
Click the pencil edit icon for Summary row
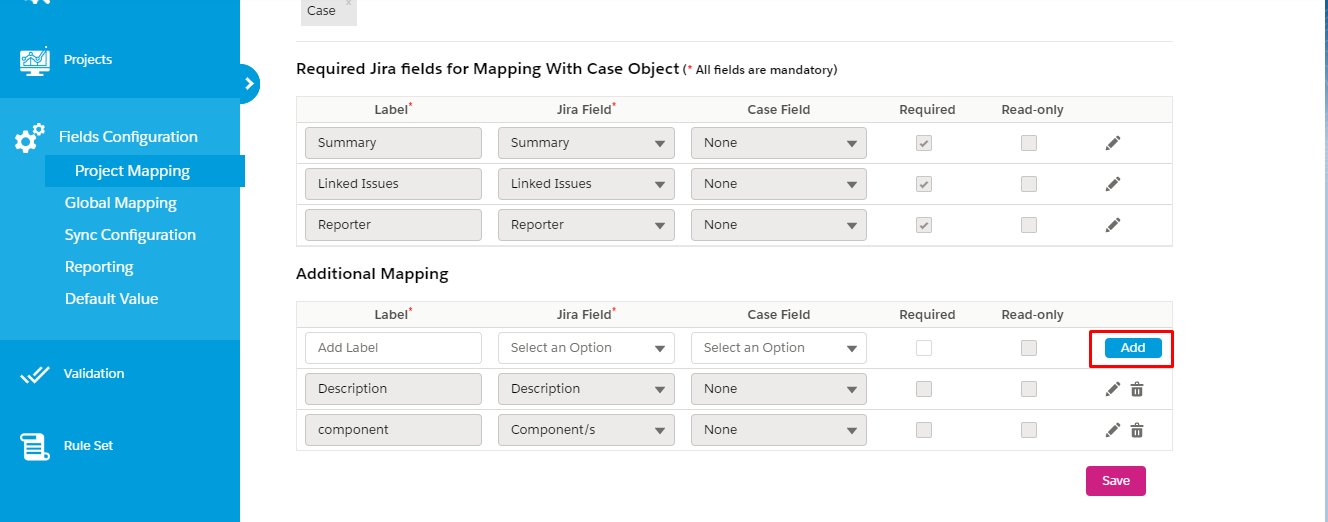coord(1112,143)
